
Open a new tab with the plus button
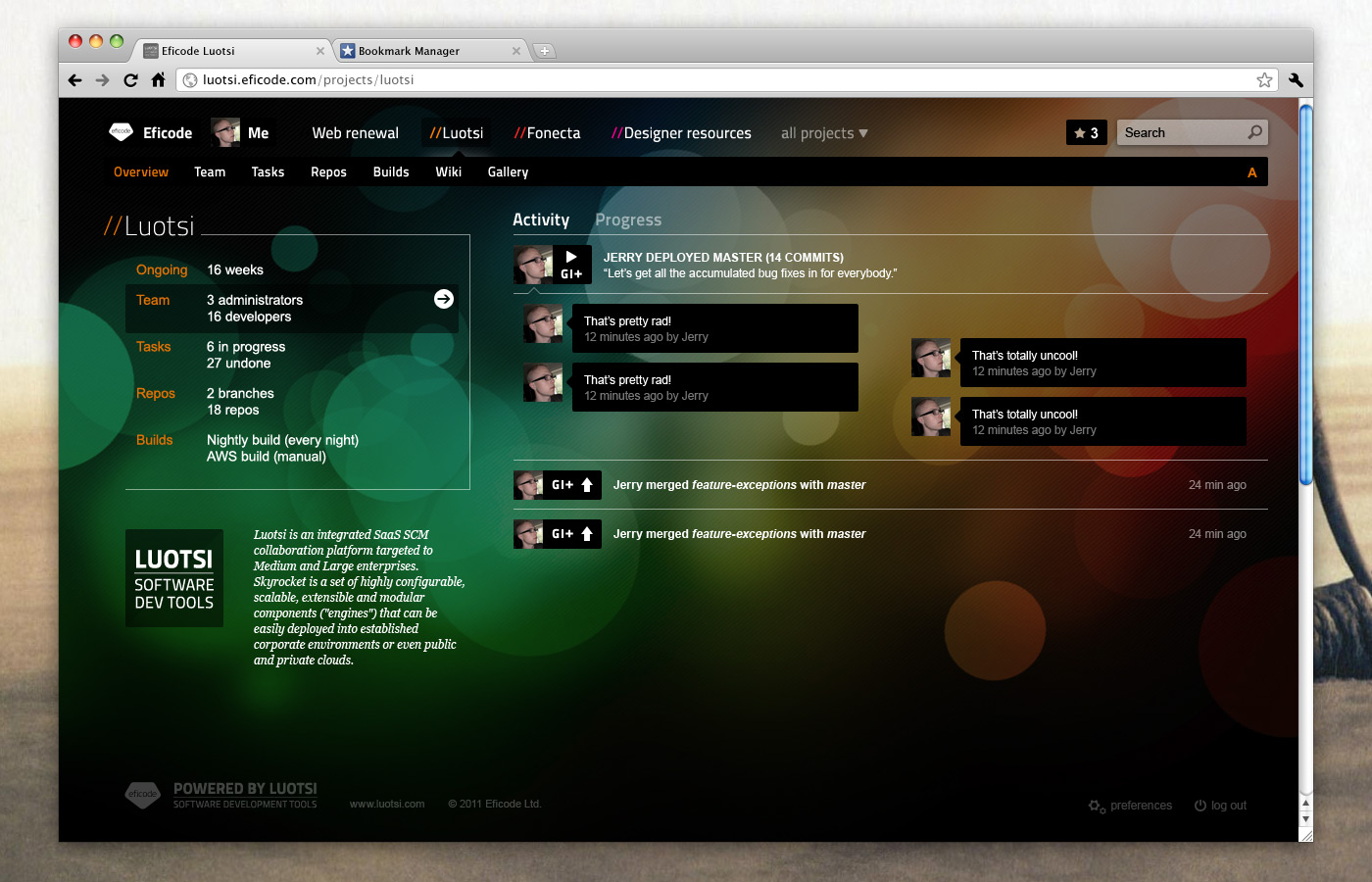(x=545, y=51)
